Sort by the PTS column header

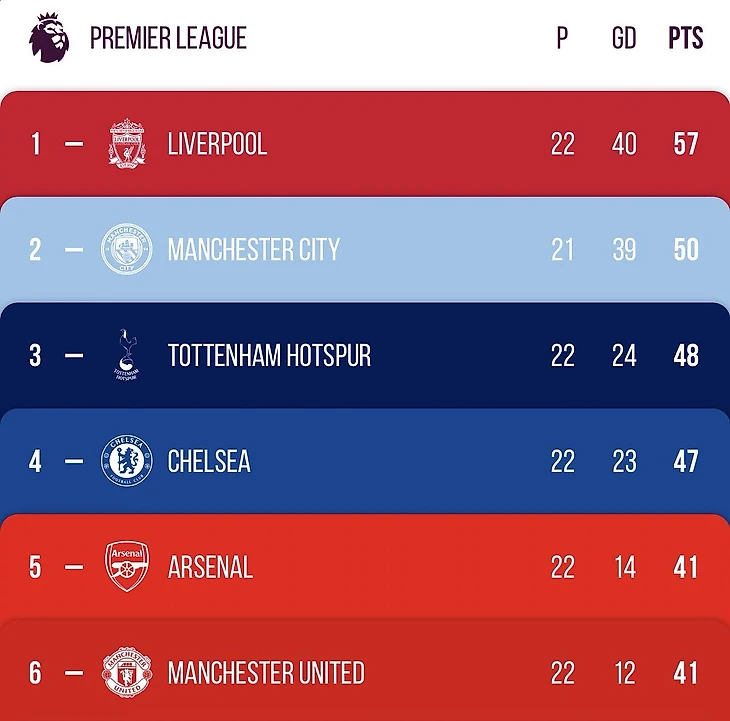(x=686, y=39)
